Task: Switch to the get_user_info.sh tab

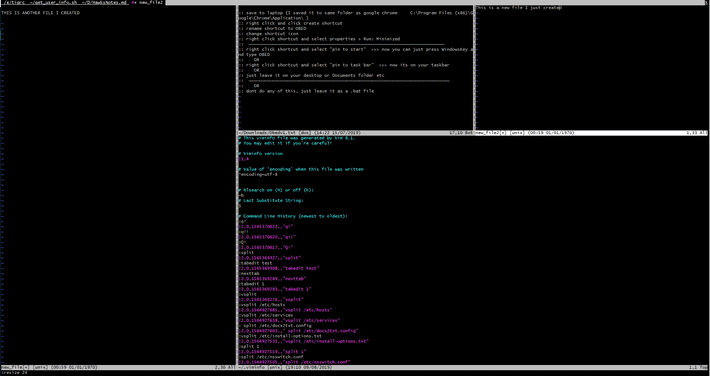Action: pos(53,2)
